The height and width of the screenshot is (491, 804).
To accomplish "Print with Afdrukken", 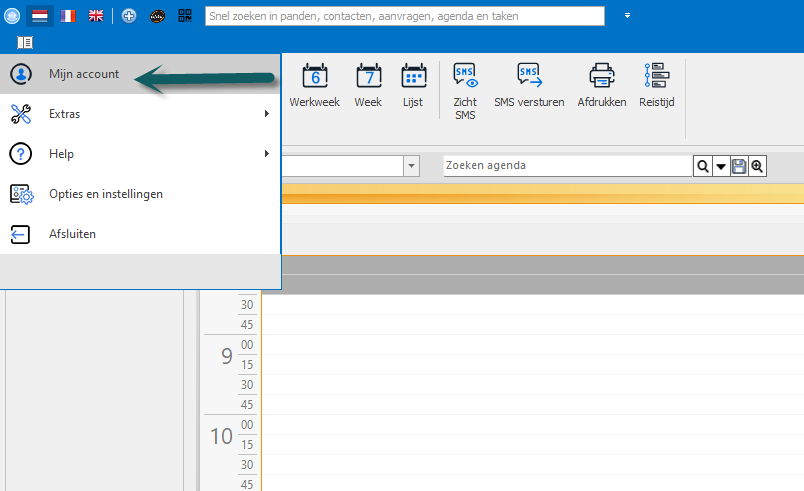I will tap(602, 86).
